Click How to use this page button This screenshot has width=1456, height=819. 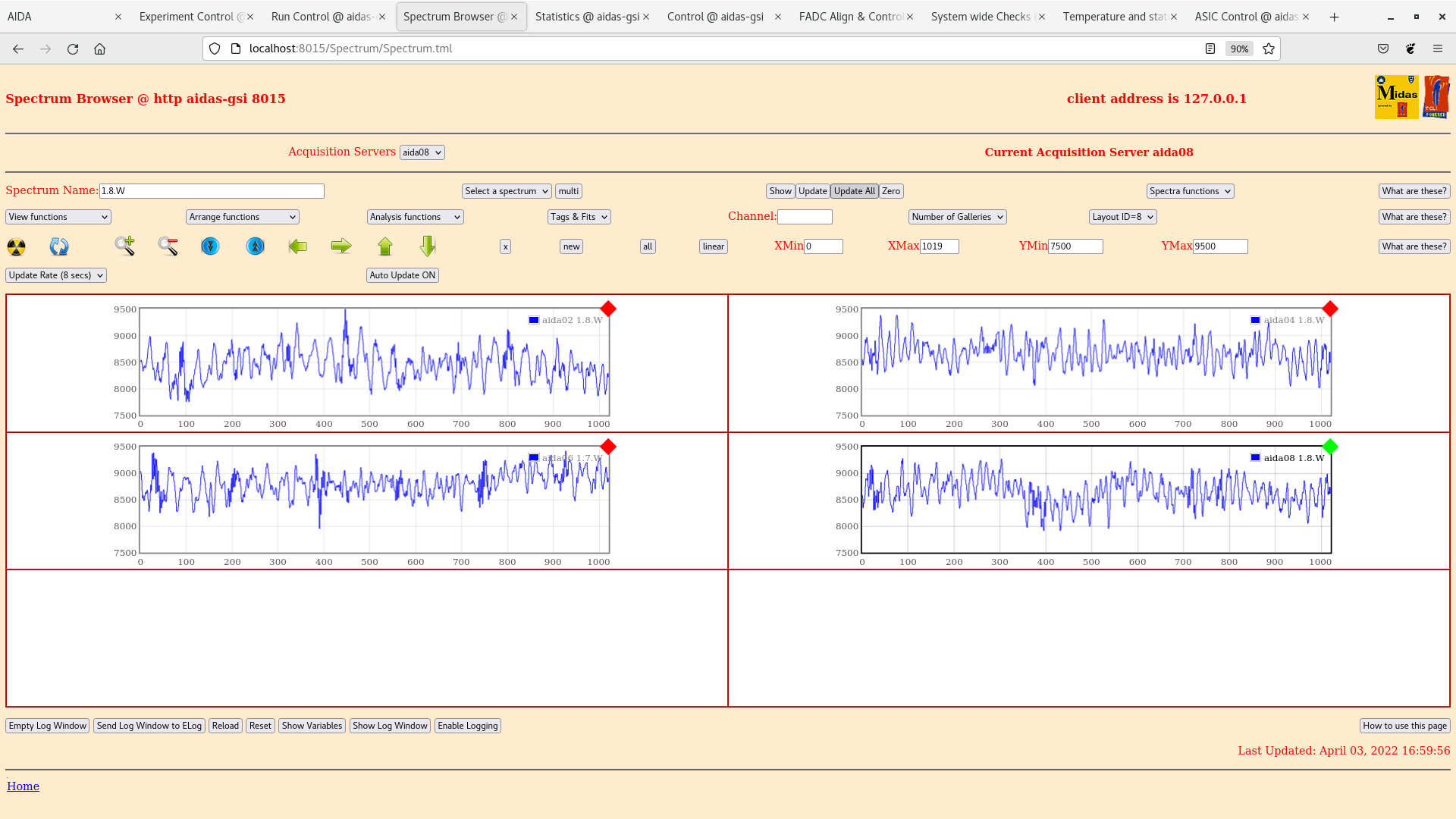(1405, 726)
